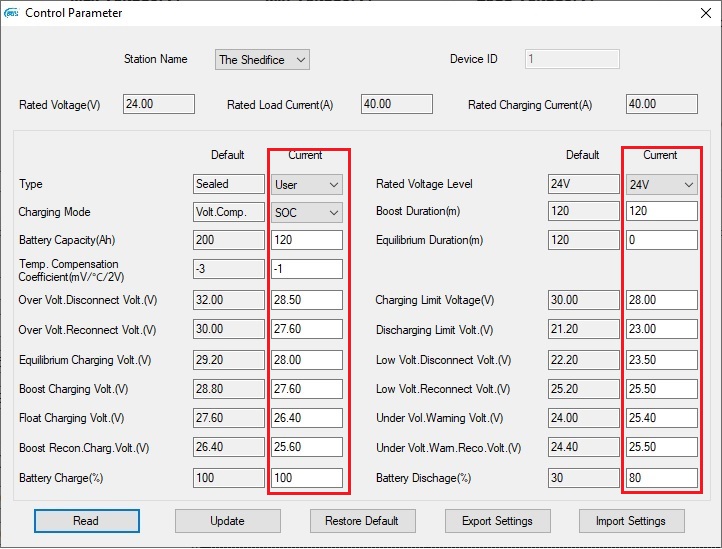Edit current Temp. Compensation Coefficient field
Screen dimensions: 722x549
tap(307, 269)
